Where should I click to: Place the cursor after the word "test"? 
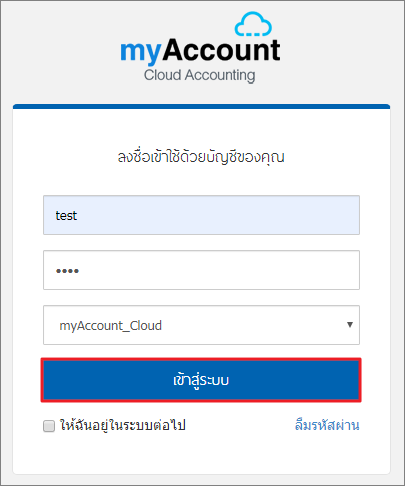[x=78, y=216]
